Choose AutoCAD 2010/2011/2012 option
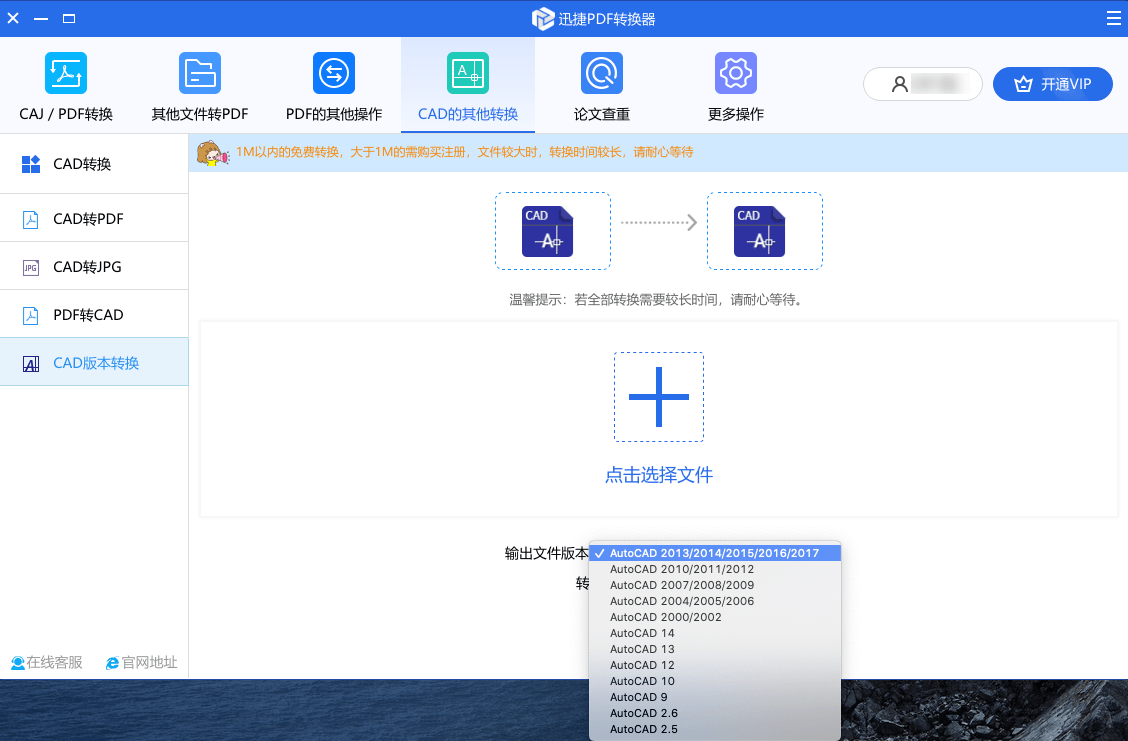1128x741 pixels. coord(714,569)
